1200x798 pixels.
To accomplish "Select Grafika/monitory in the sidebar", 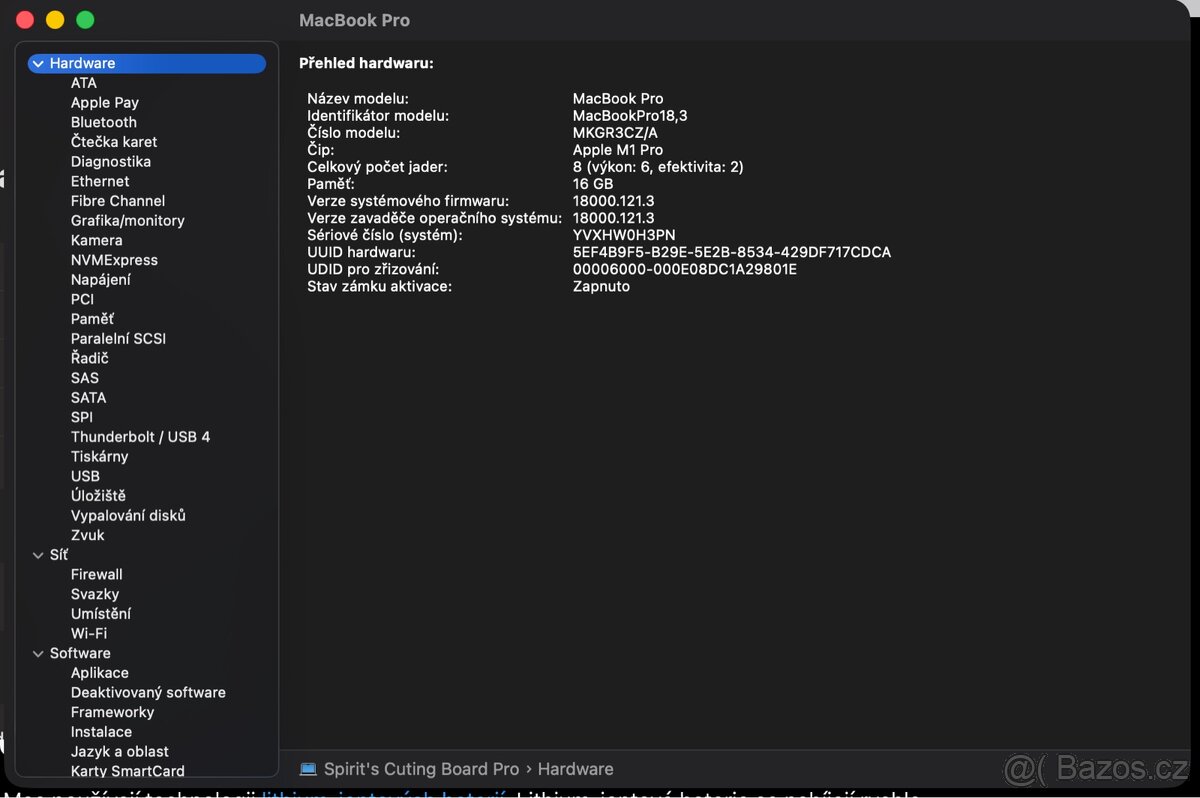I will 128,220.
